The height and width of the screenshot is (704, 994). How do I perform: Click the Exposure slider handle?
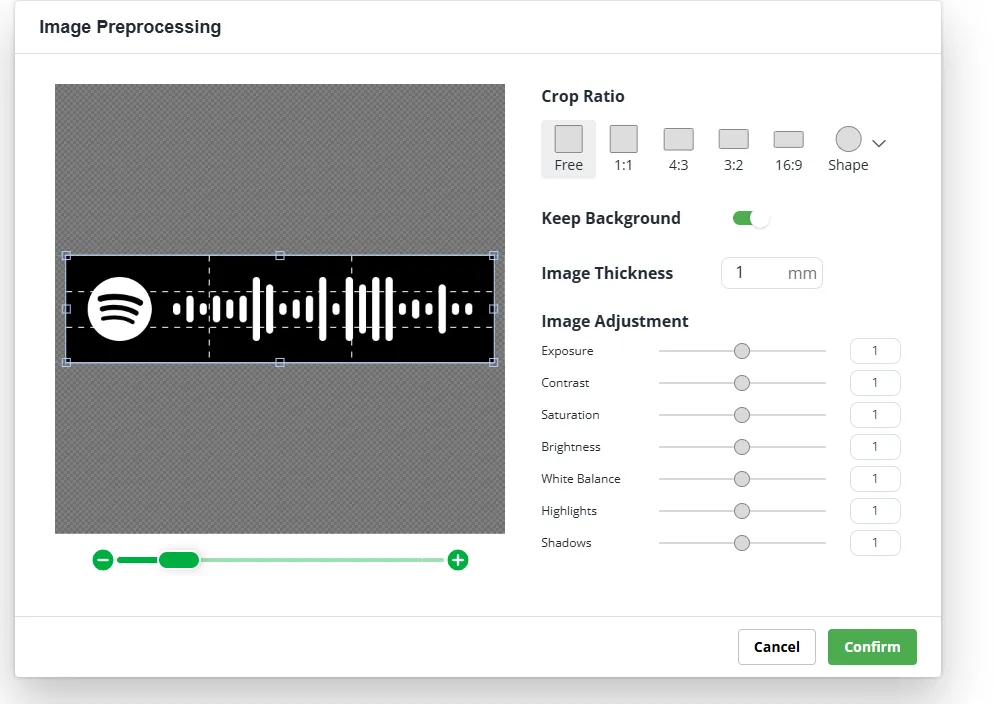pos(741,351)
